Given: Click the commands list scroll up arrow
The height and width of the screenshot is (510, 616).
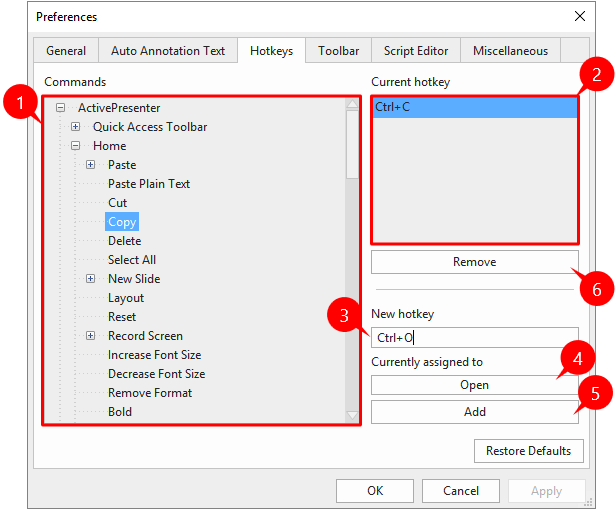Looking at the screenshot, I should 352,104.
